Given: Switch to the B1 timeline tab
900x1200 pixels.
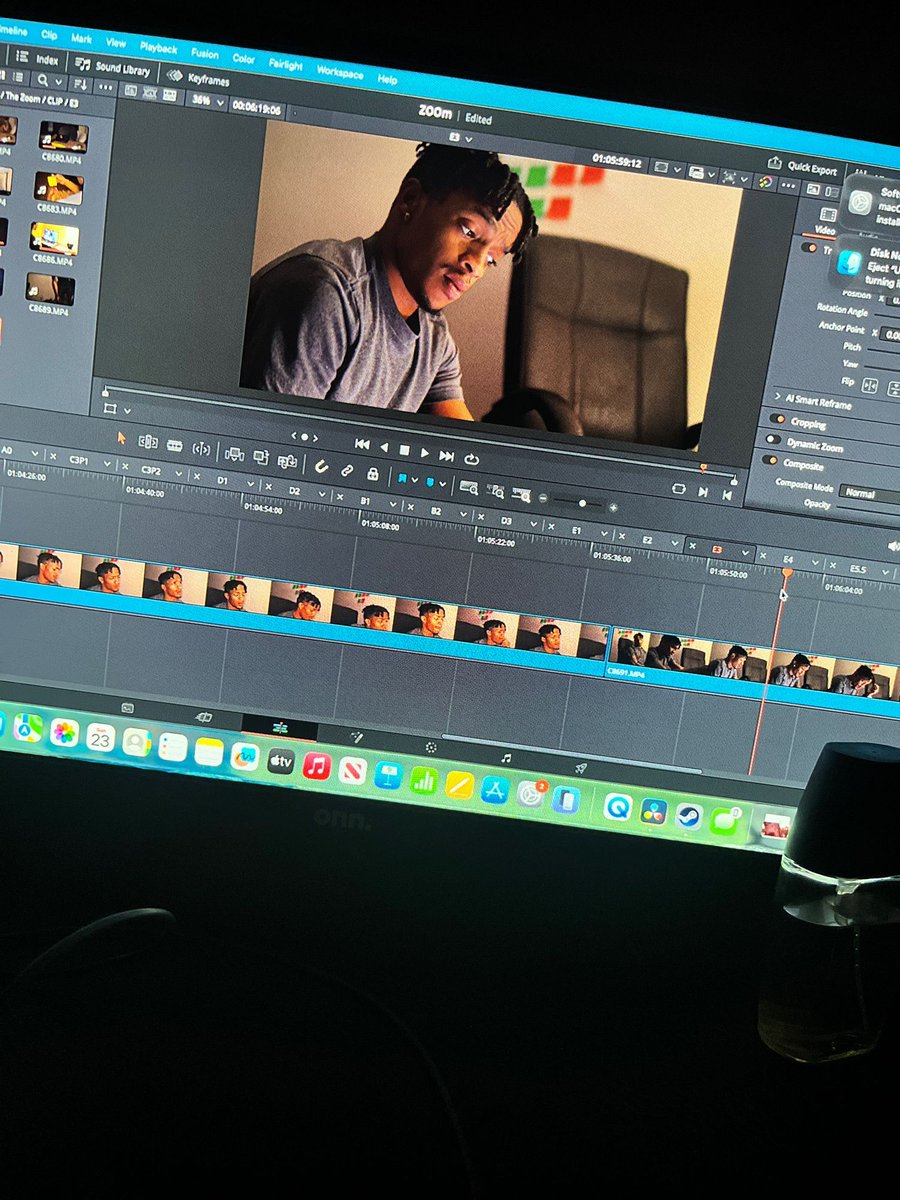Looking at the screenshot, I should [365, 501].
